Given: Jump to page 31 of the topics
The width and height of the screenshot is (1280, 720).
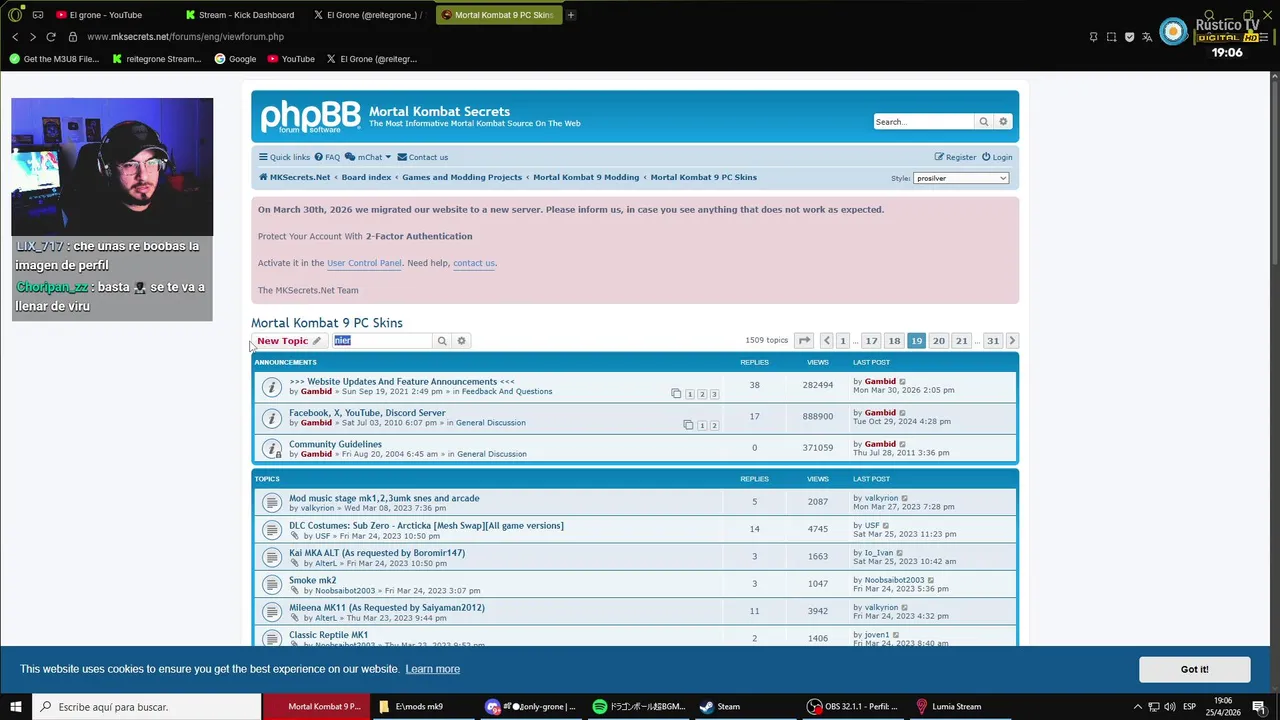Looking at the screenshot, I should click(x=993, y=341).
